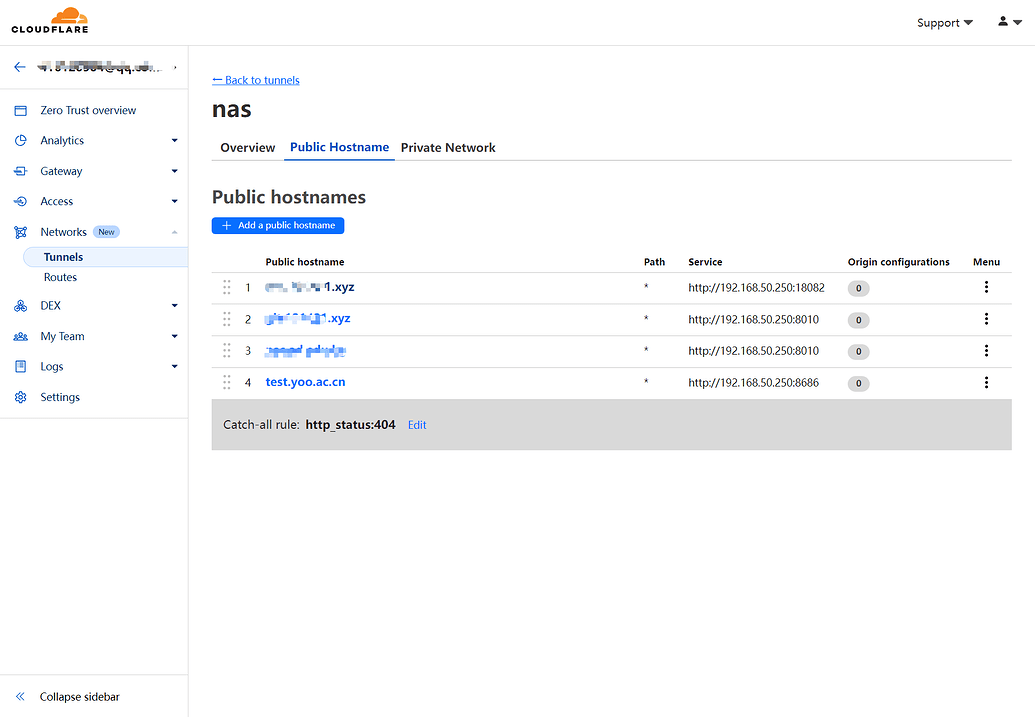Switch to the Private Network tab

click(x=448, y=147)
